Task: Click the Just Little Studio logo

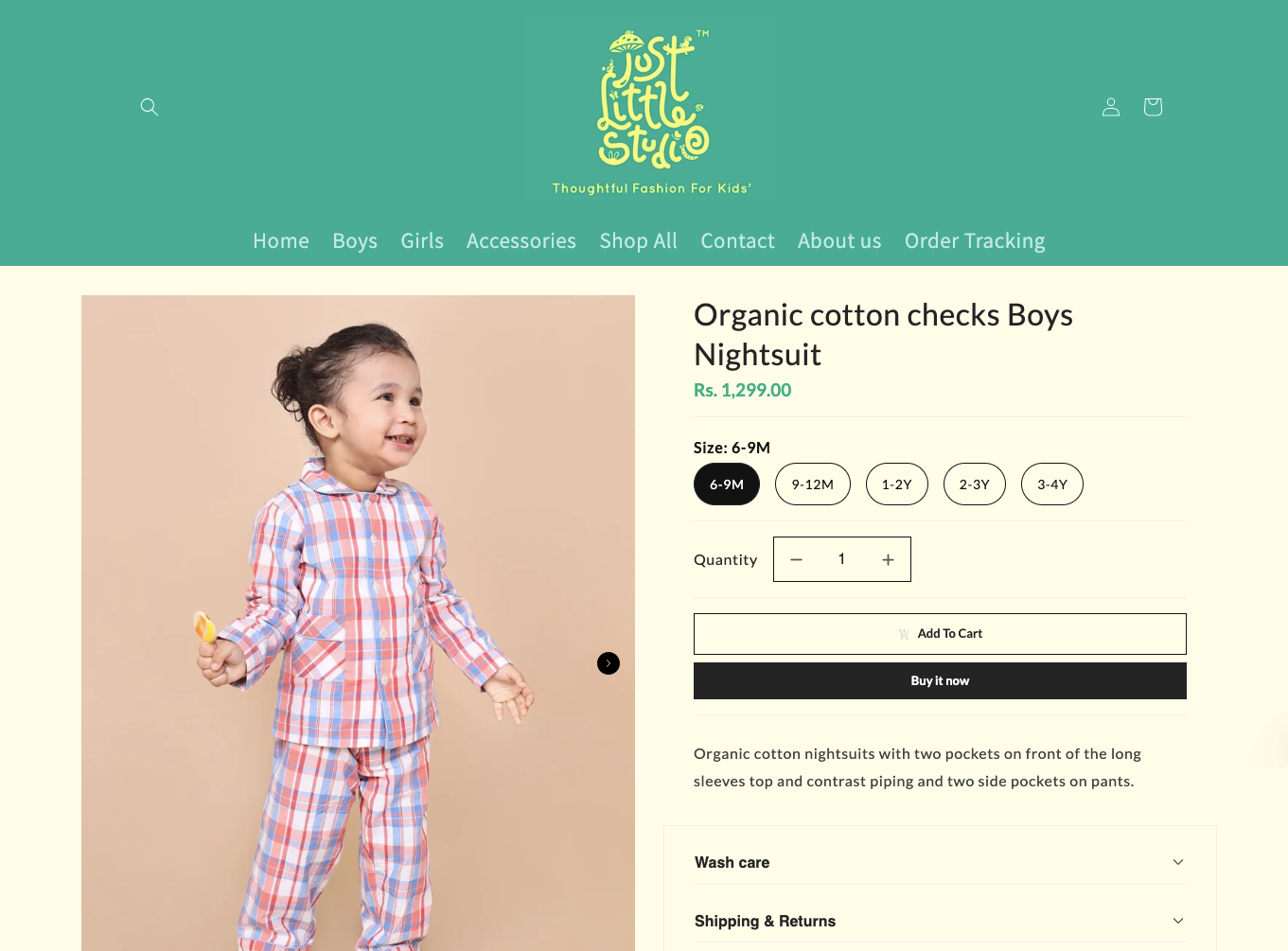Action: [x=652, y=112]
